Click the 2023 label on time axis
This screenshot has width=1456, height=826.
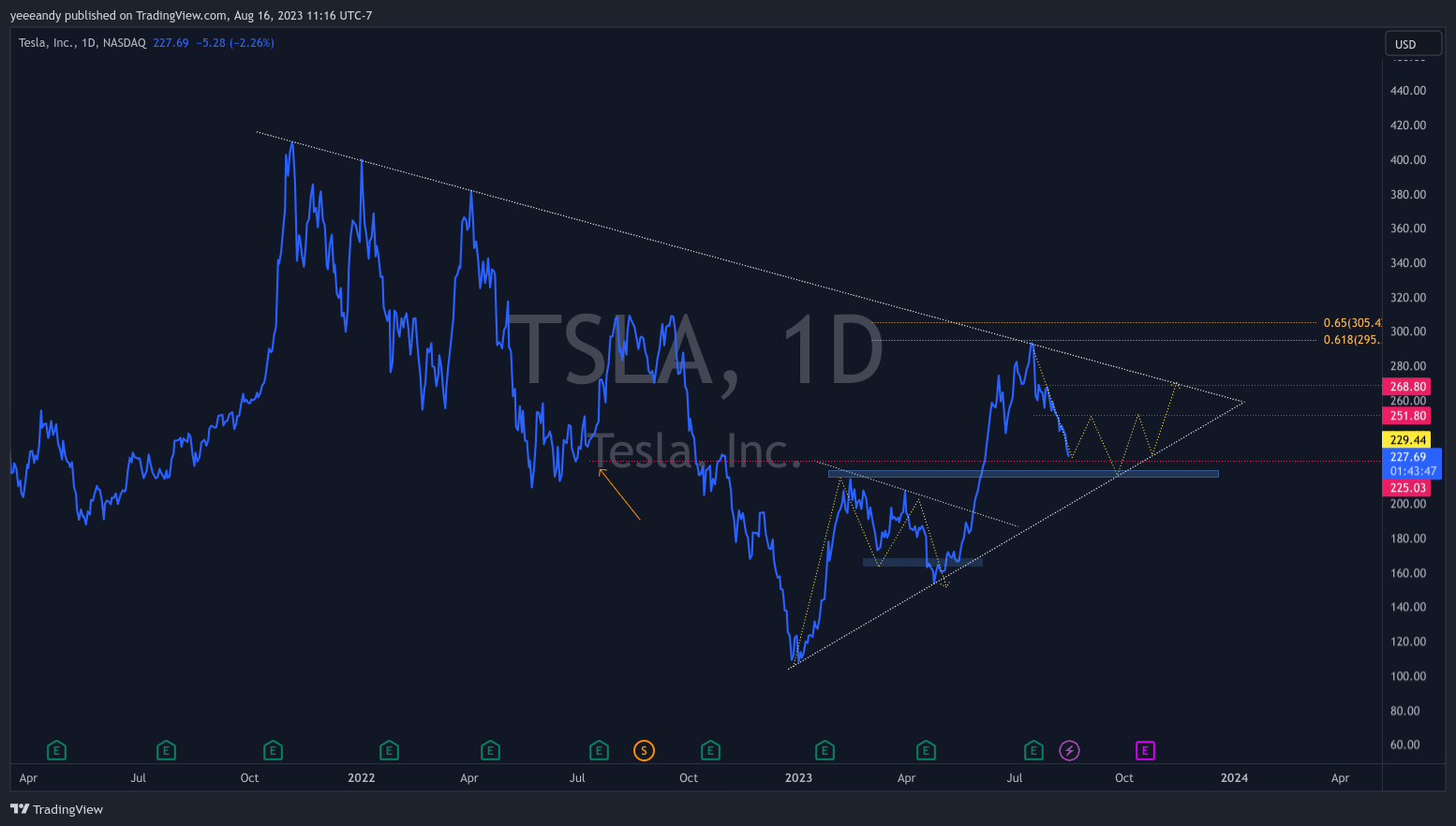798,778
